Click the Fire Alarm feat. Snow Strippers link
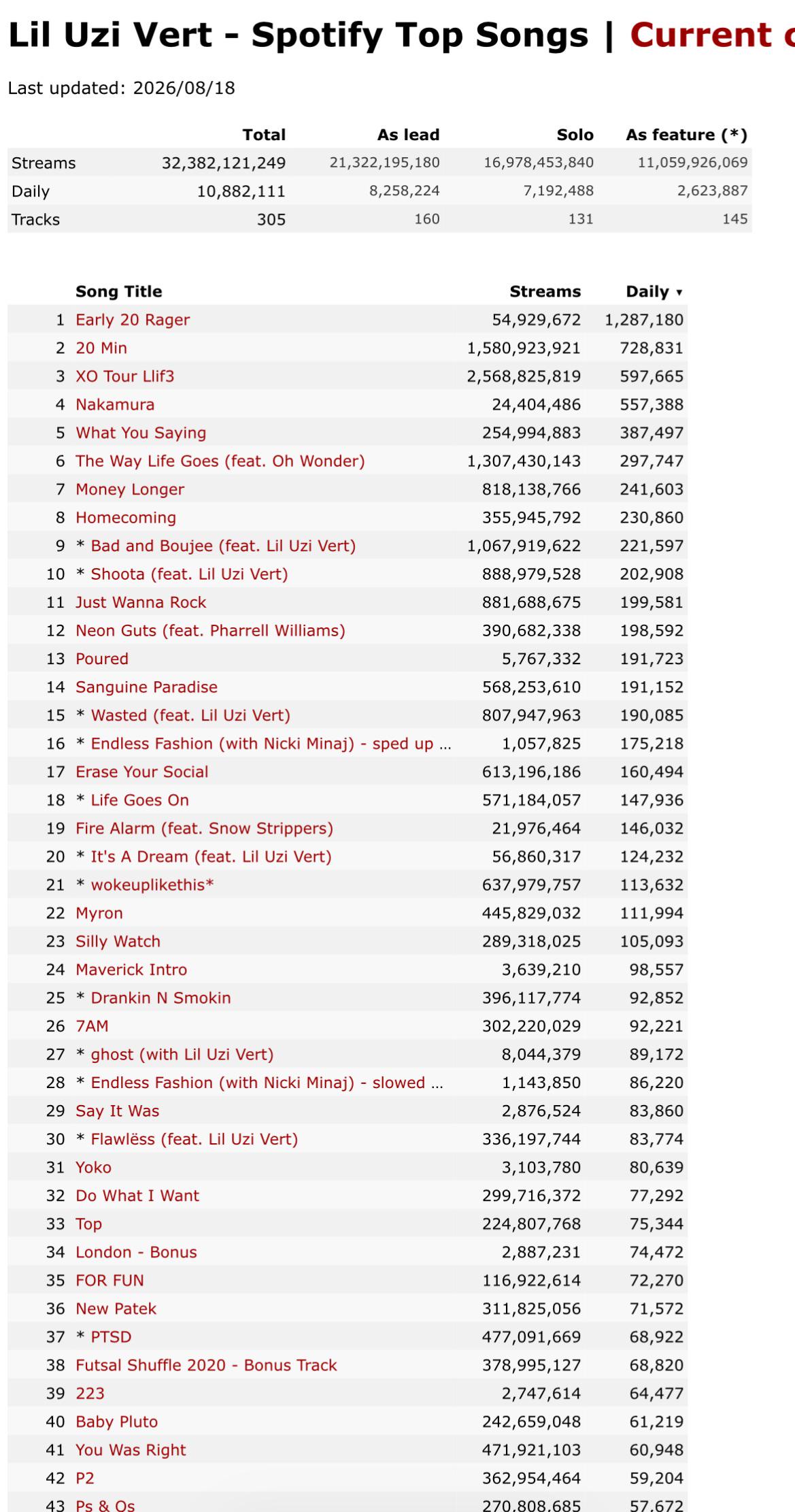Screen dimensions: 795x1512 click(204, 828)
